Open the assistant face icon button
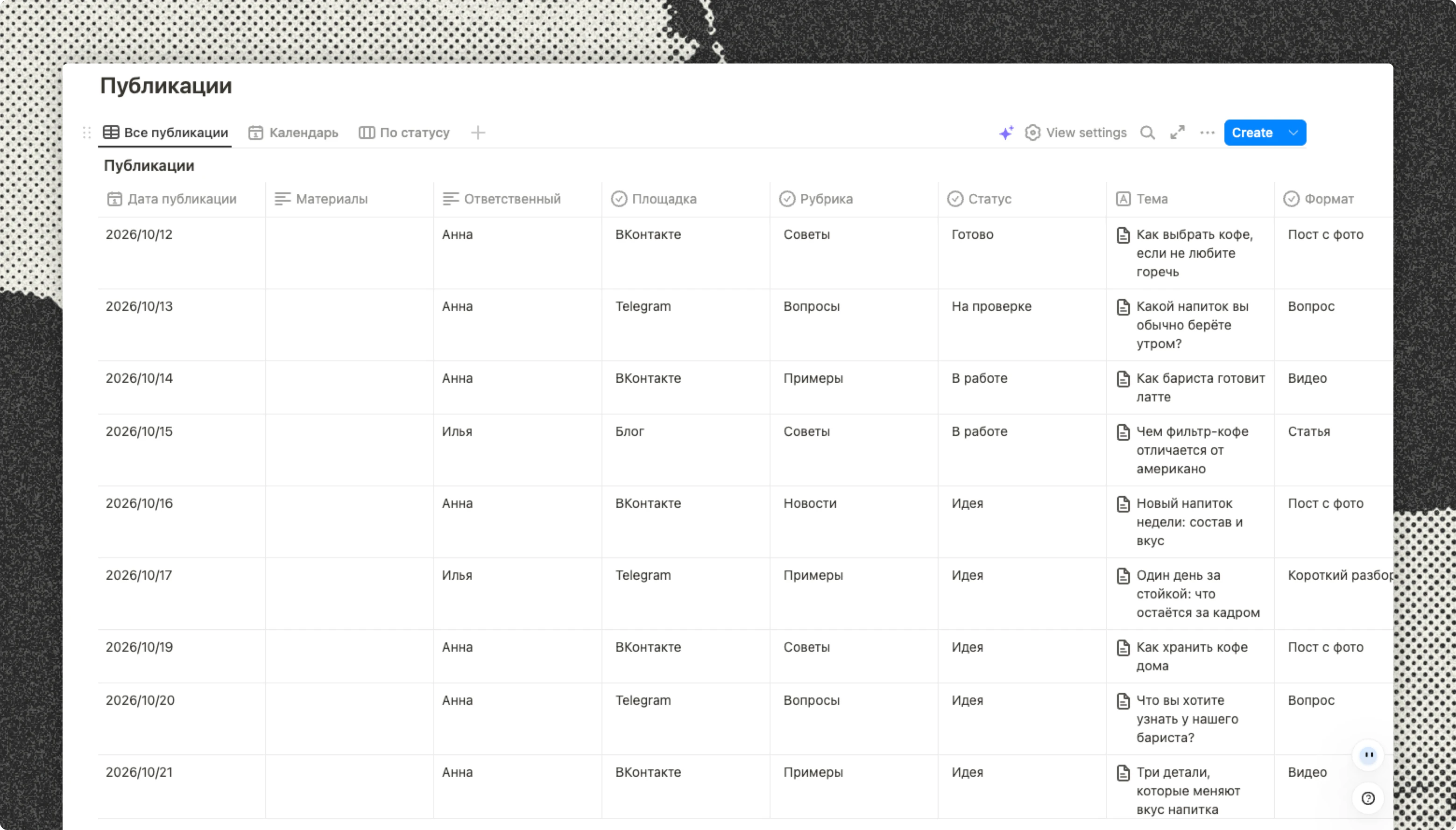The width and height of the screenshot is (1456, 830). pyautogui.click(x=1368, y=755)
